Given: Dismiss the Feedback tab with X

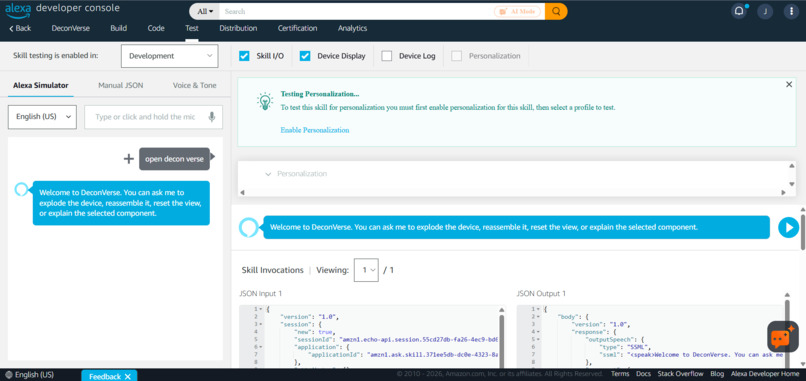Looking at the screenshot, I should [x=128, y=376].
